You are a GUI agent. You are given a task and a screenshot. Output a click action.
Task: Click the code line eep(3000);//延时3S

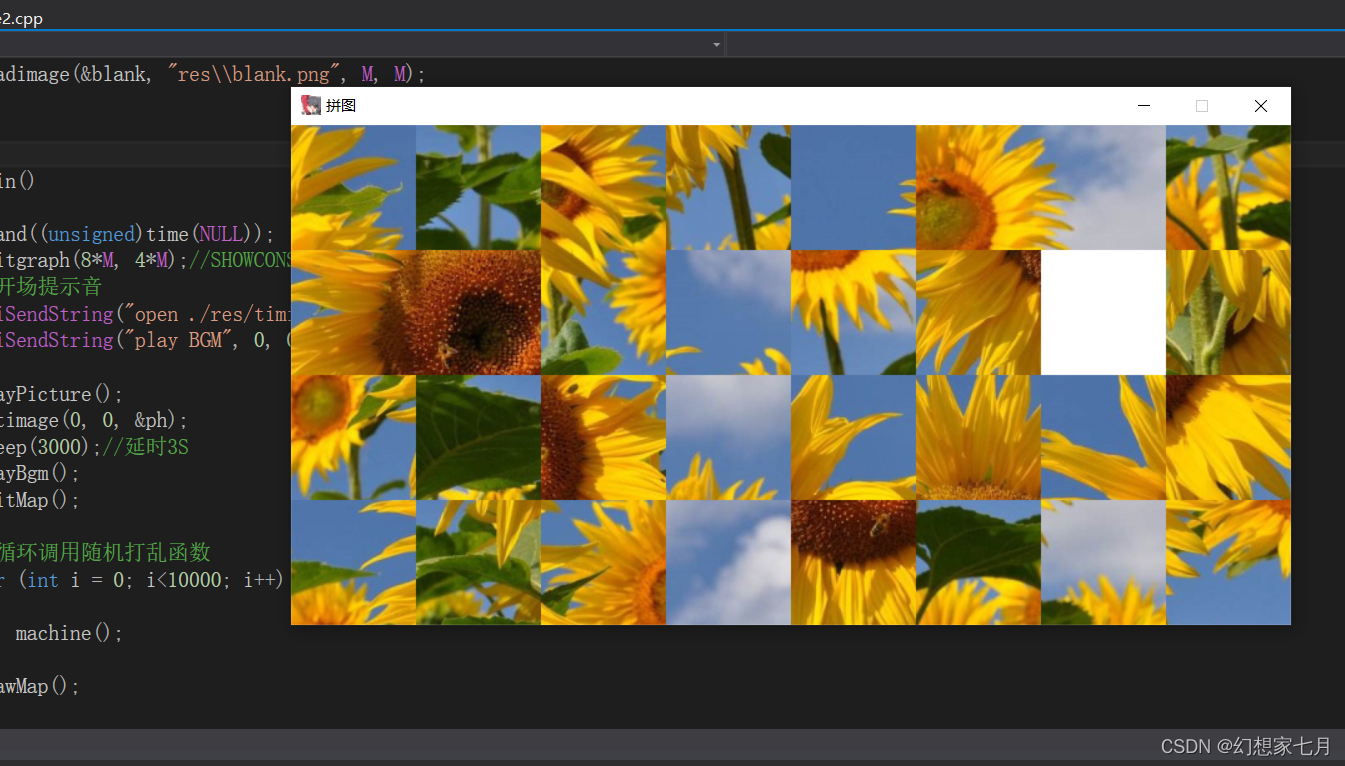(x=94, y=447)
